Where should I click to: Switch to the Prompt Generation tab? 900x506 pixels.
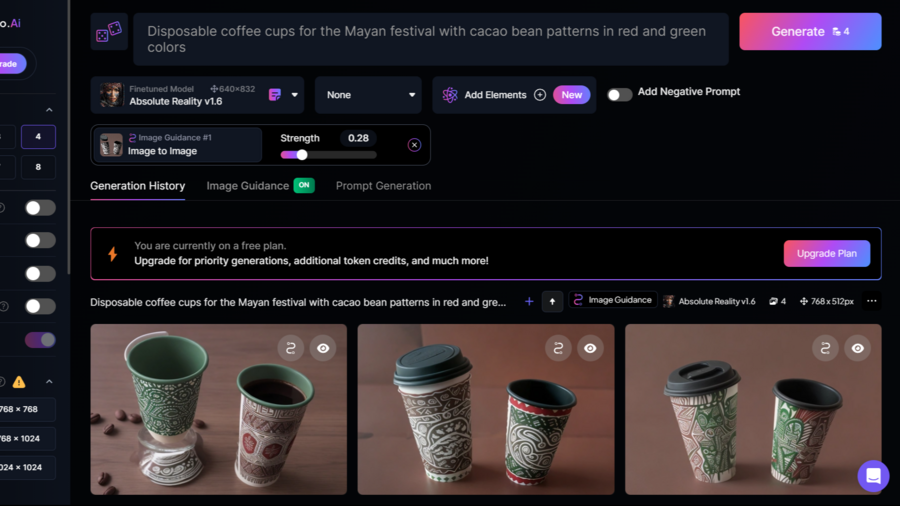(x=383, y=186)
